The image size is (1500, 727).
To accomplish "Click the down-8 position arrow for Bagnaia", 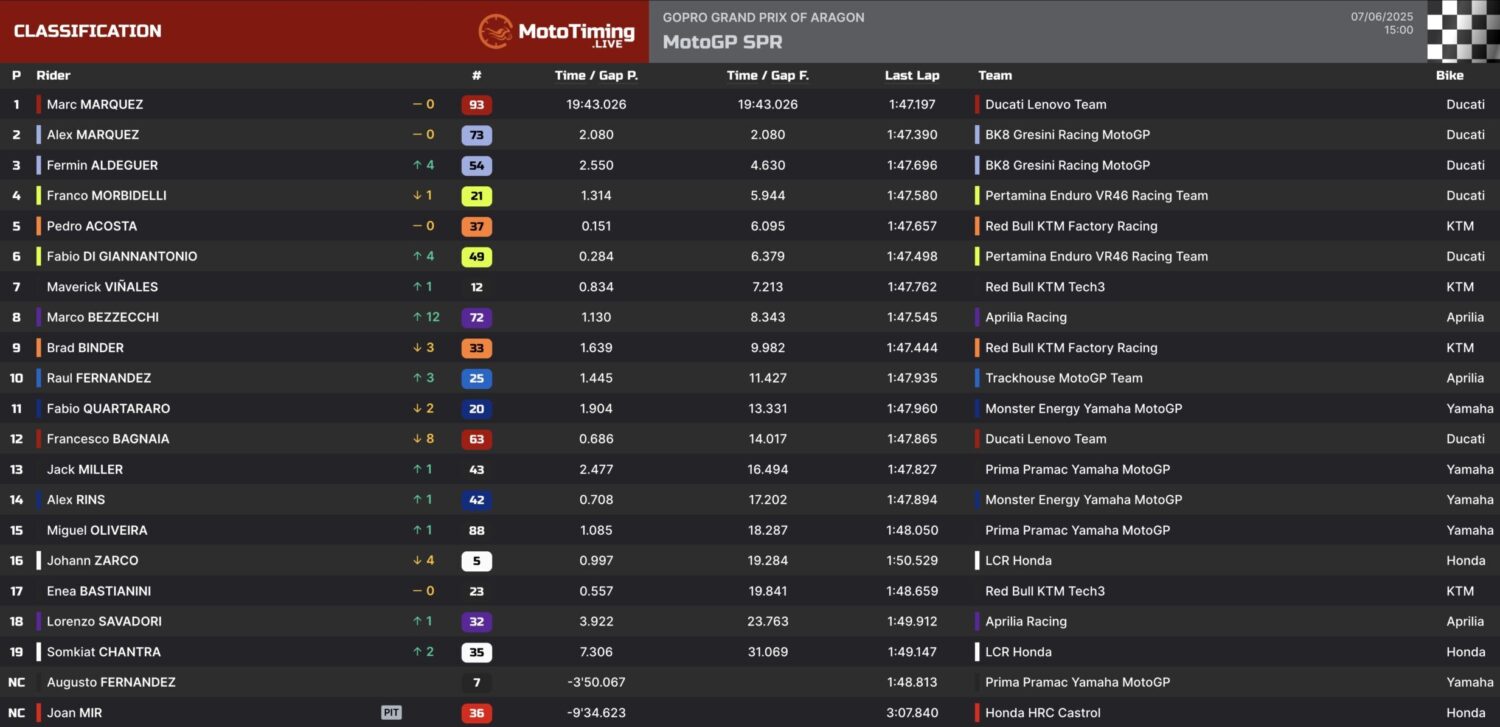I will (424, 439).
